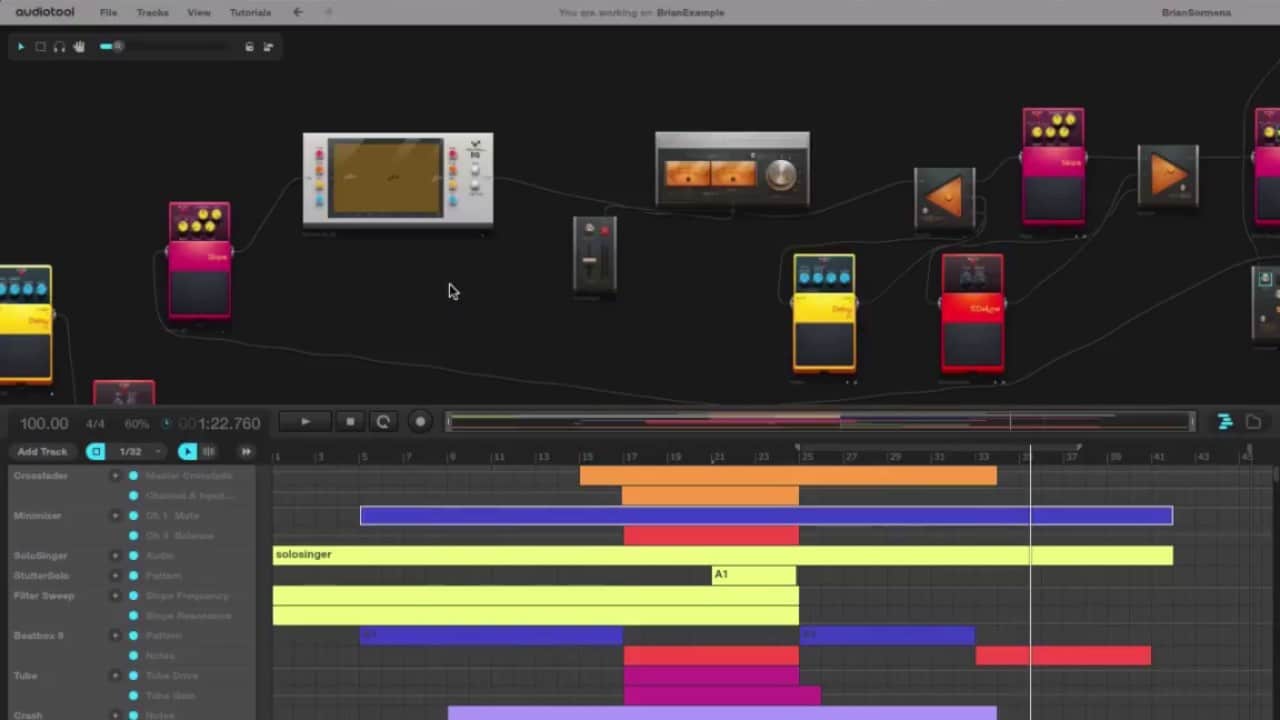Expand the Tube track

point(115,676)
